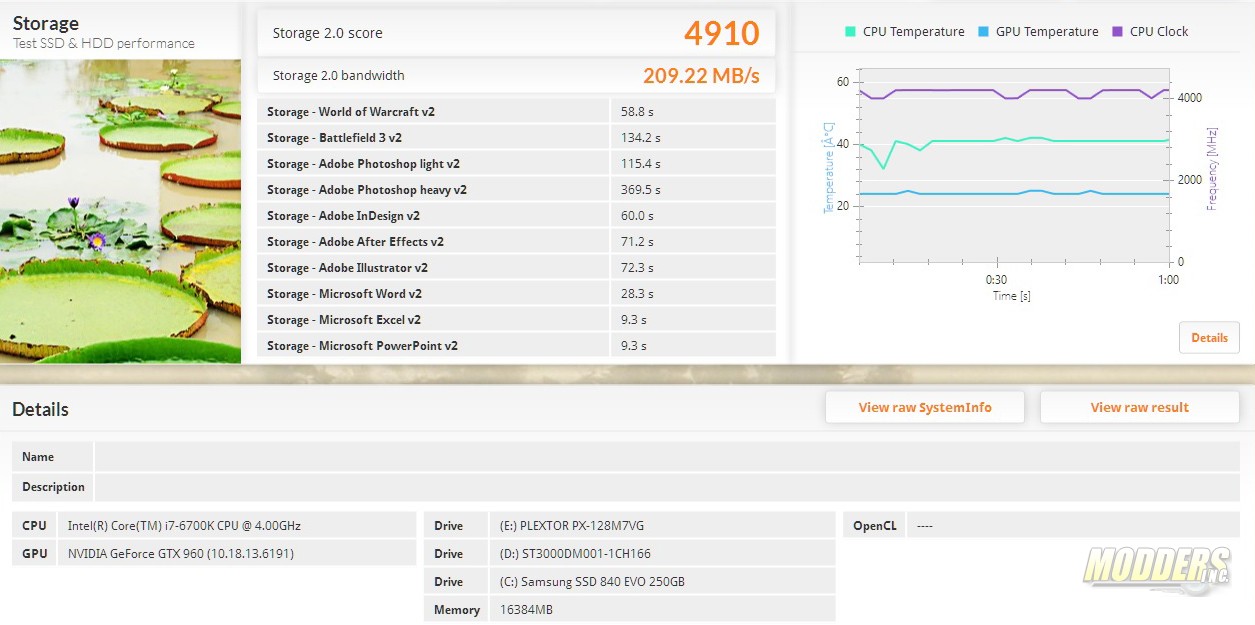
Task: Click the 71.2 s result value
Action: coord(637,242)
